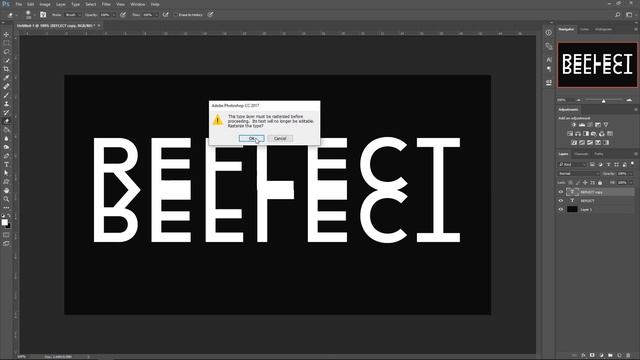Hide Layer 1 visibility eye
The height and width of the screenshot is (360, 640).
pos(560,209)
